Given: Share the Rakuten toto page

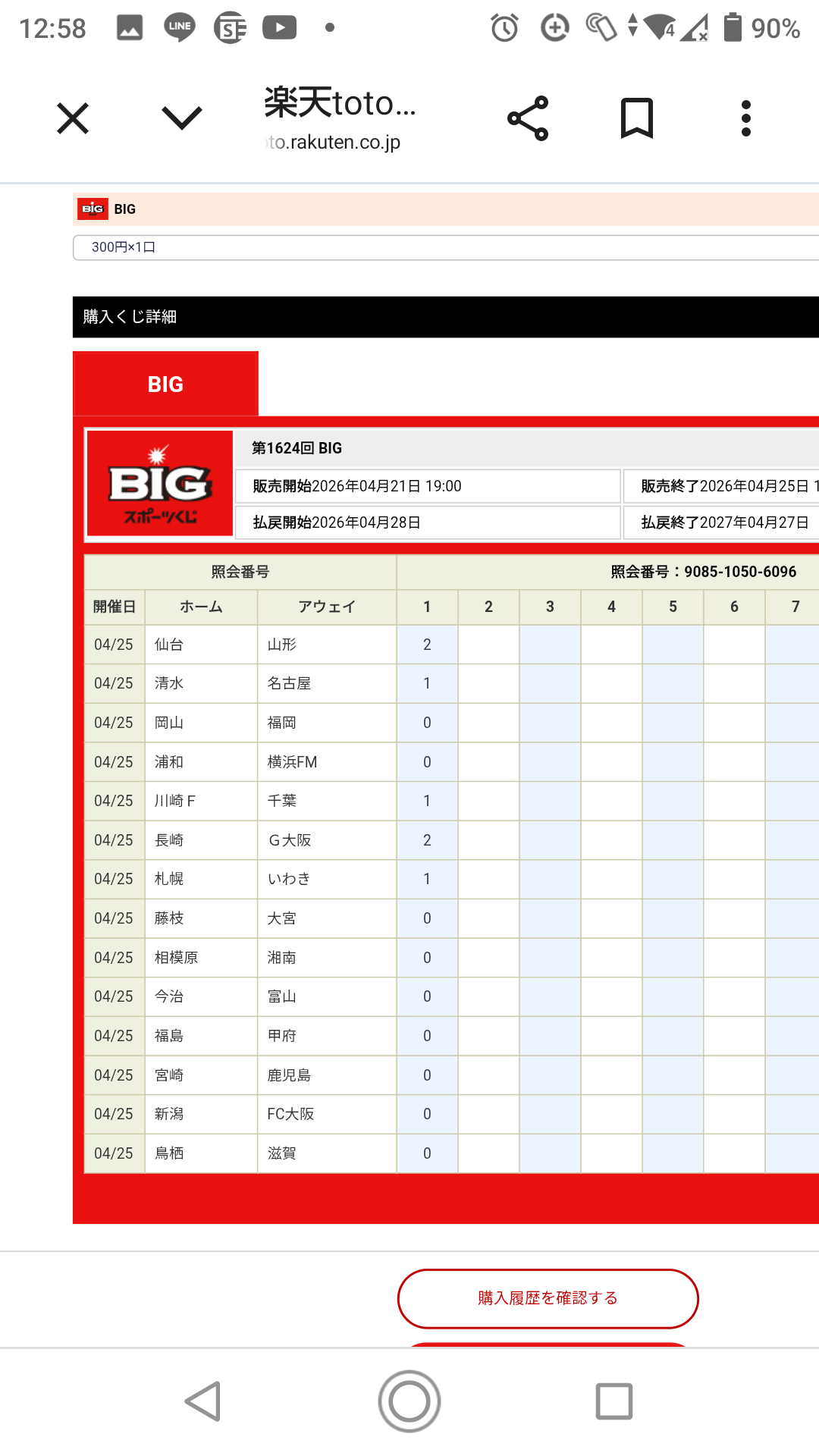Looking at the screenshot, I should (528, 118).
